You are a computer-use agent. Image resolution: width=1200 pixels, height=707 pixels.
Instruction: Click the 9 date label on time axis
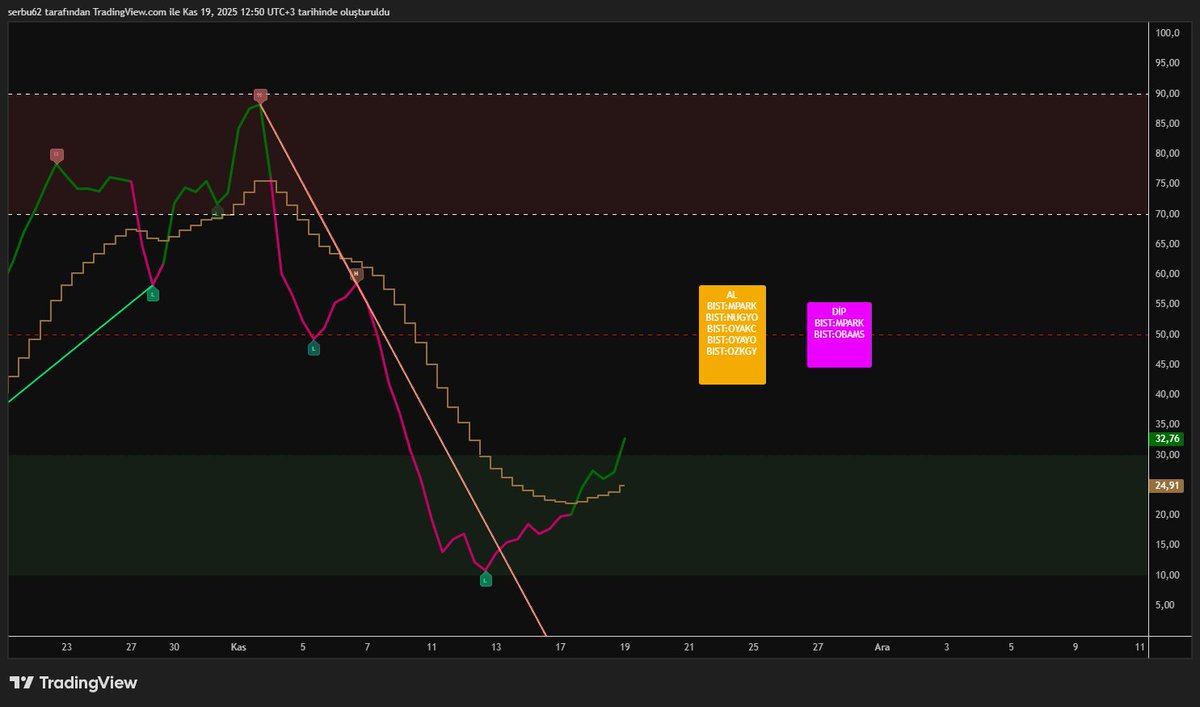point(1075,647)
